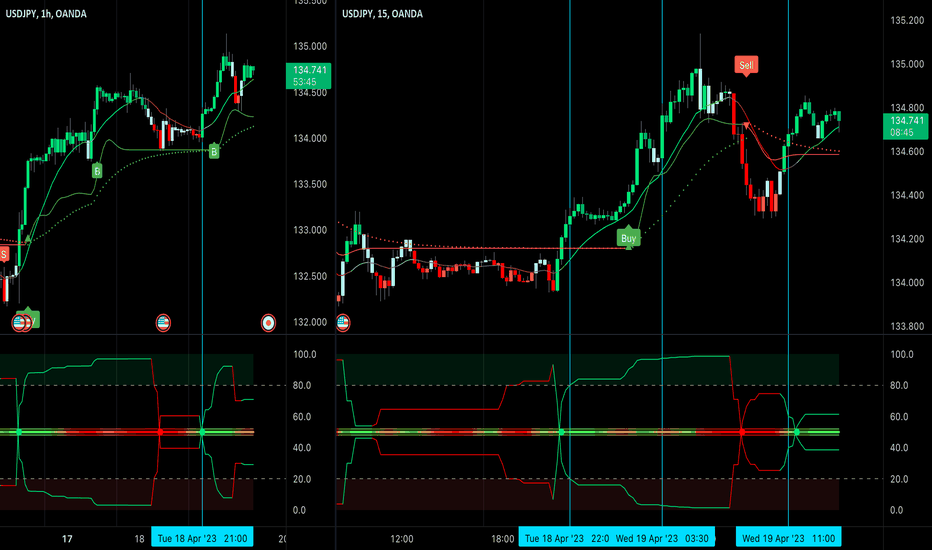
Task: Click the Buy signal label on 15-minute chart
Action: click(x=628, y=238)
